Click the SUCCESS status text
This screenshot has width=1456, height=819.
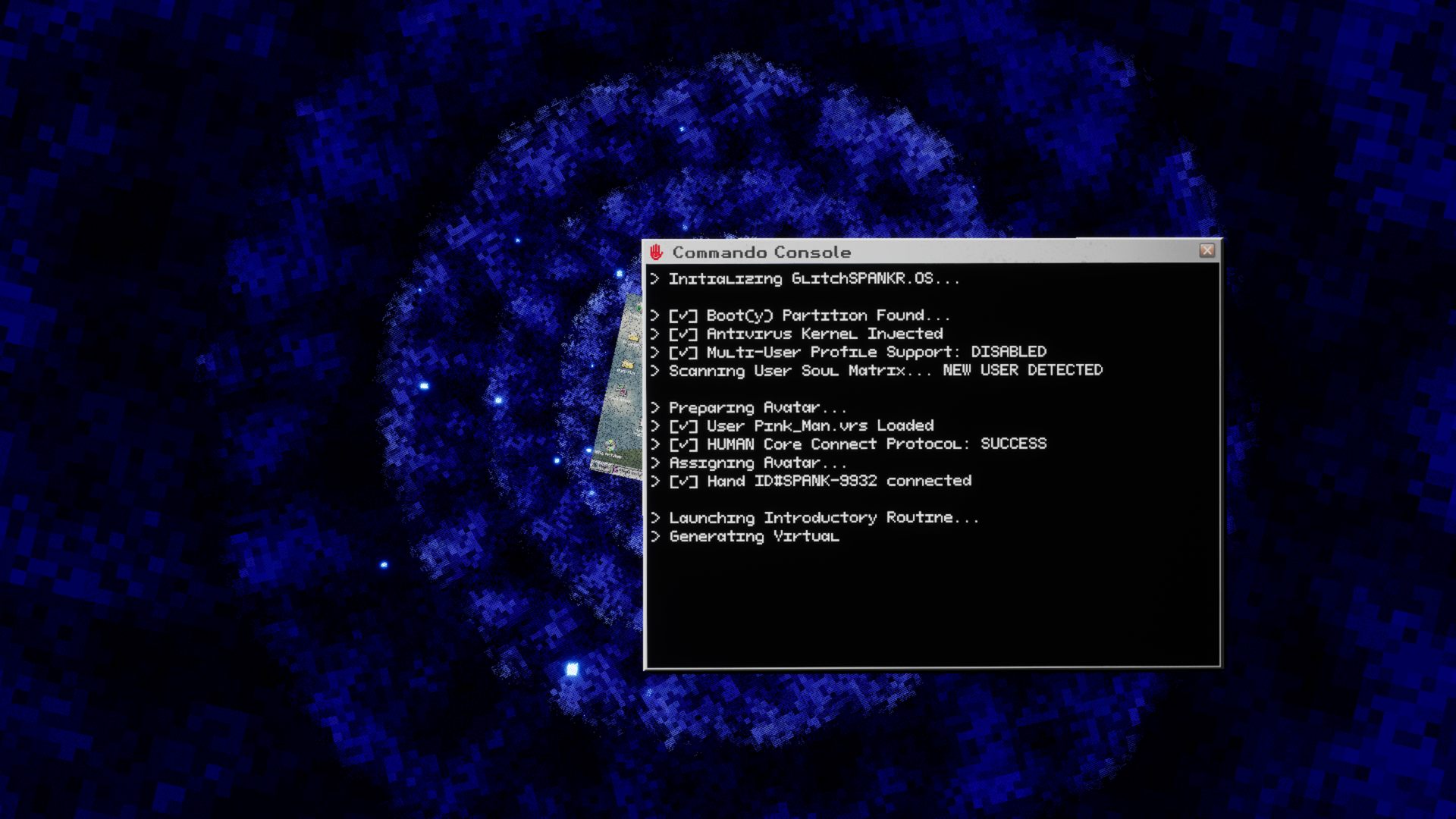pos(1013,444)
